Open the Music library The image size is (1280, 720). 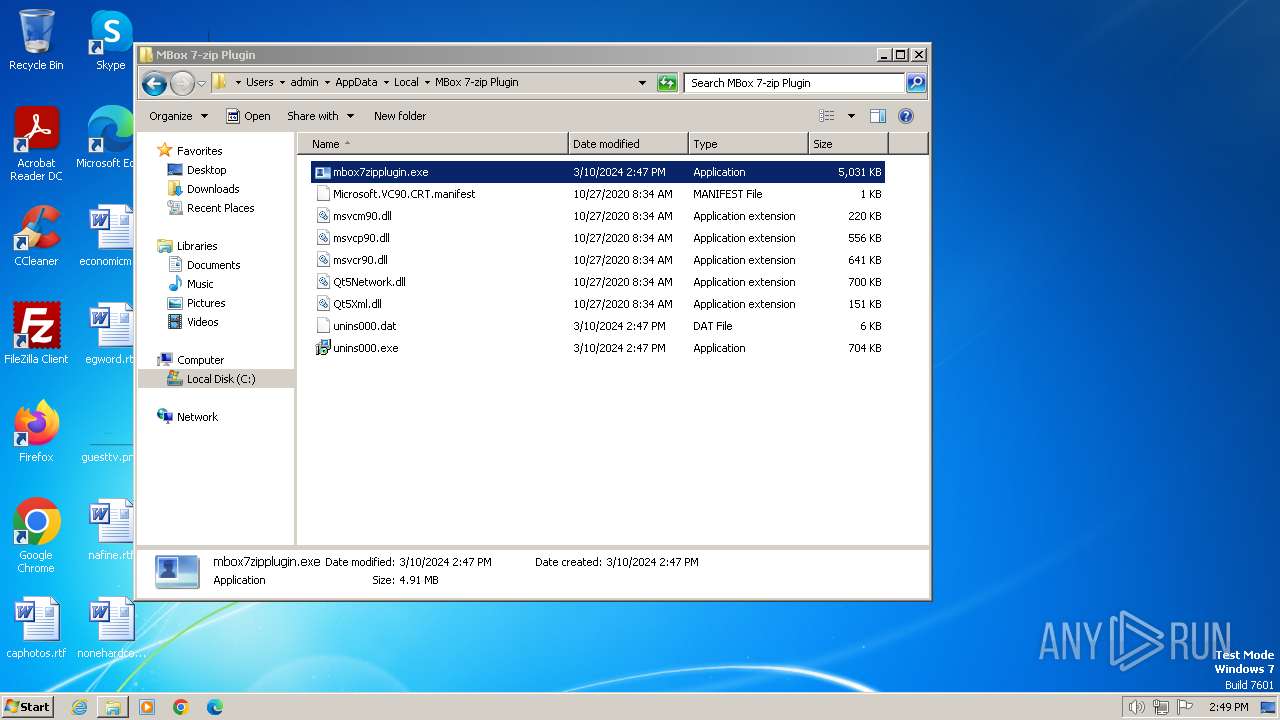[200, 284]
